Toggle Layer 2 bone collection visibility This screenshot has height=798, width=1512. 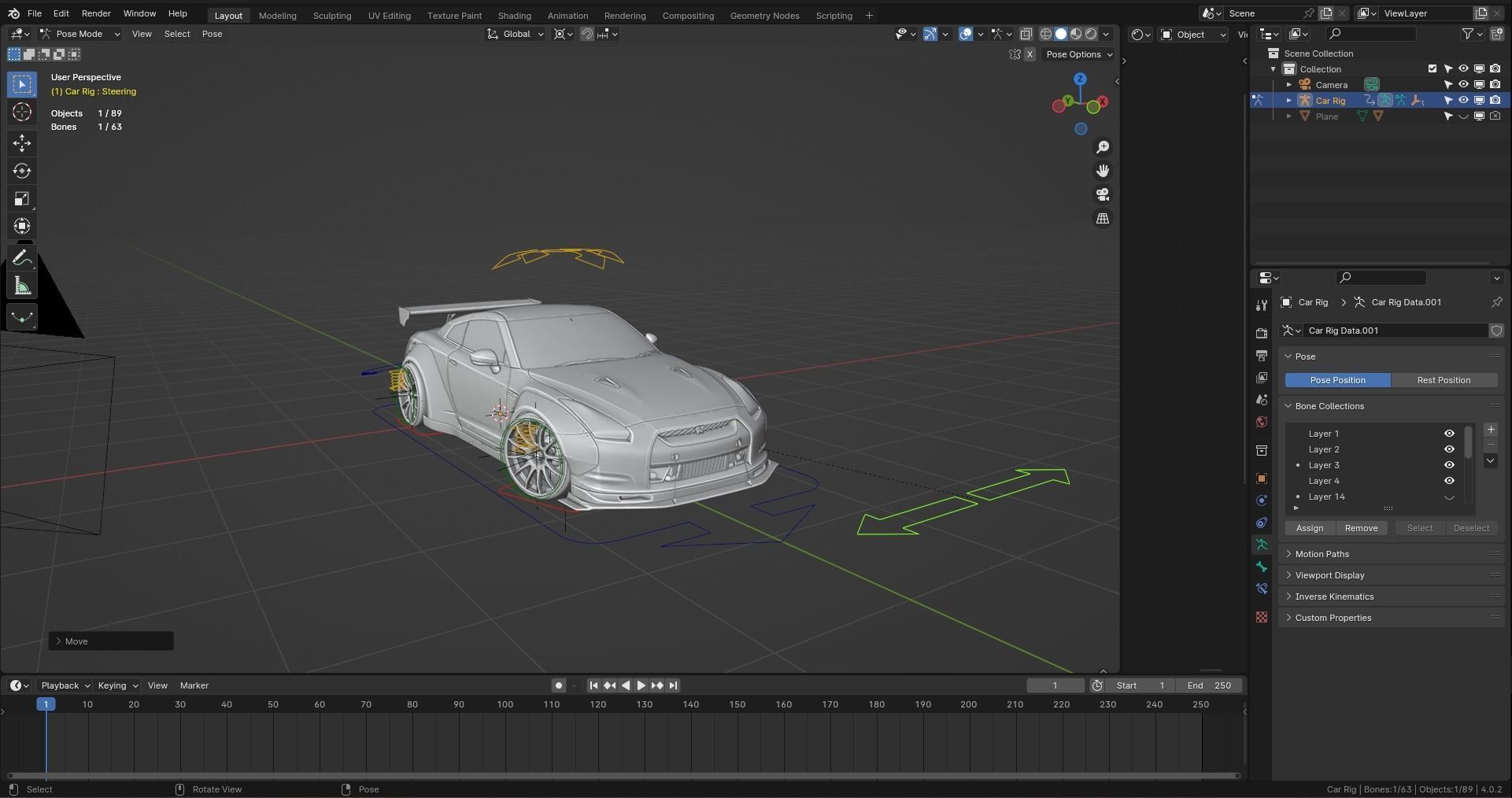1449,449
